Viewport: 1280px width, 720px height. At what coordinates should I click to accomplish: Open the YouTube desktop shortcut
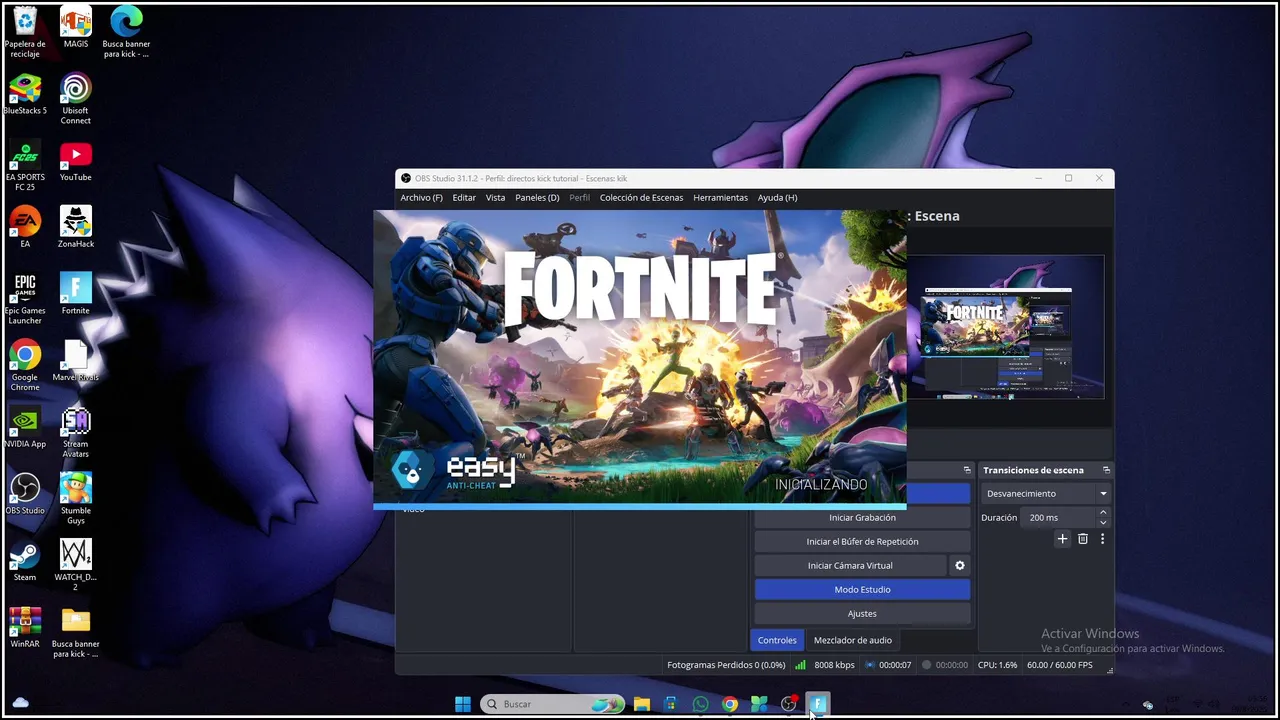(75, 161)
